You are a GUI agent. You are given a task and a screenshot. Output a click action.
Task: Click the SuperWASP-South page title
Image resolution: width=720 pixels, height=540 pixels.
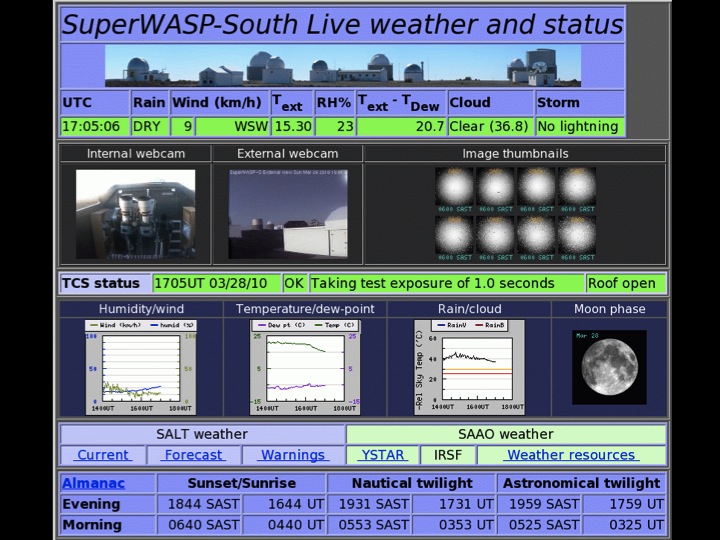pos(342,23)
